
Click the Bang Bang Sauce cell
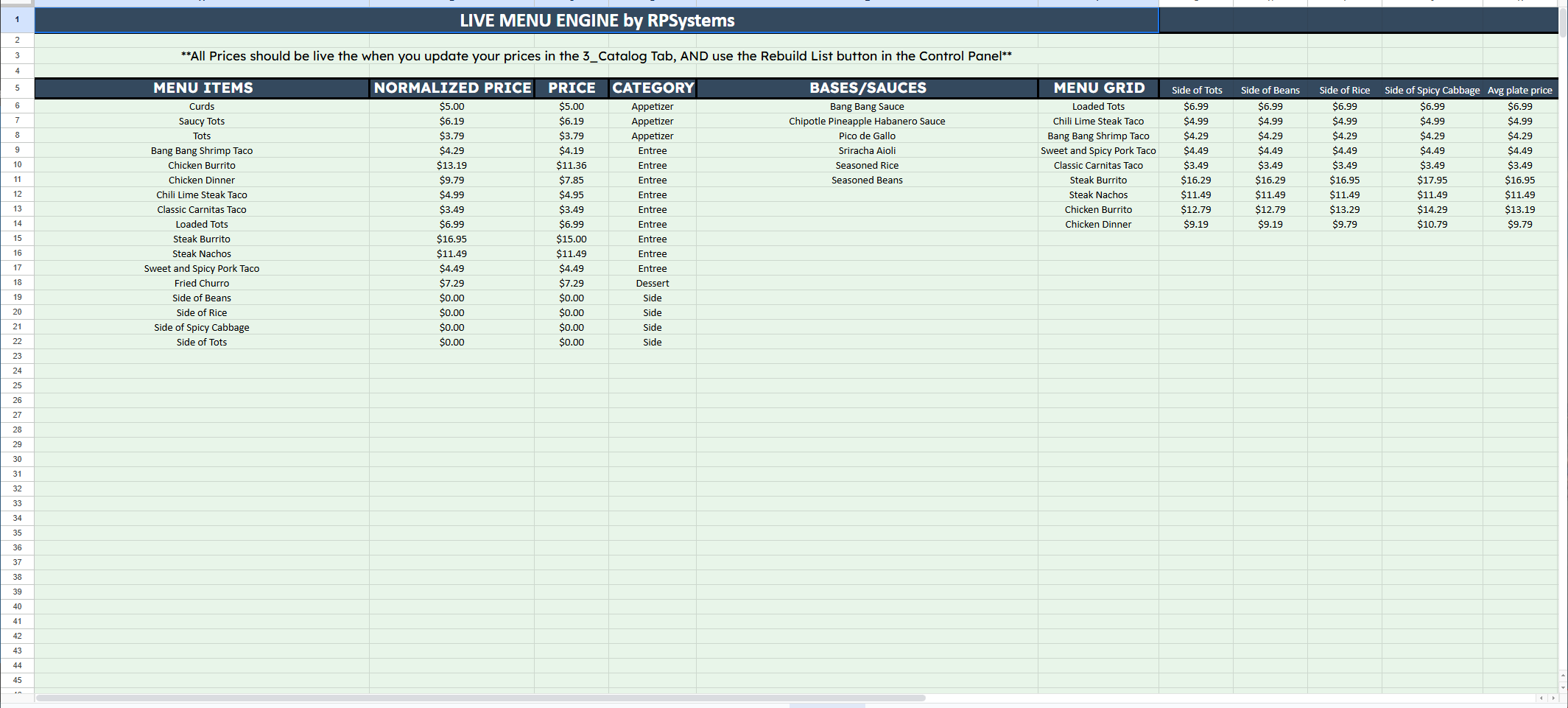coord(867,106)
